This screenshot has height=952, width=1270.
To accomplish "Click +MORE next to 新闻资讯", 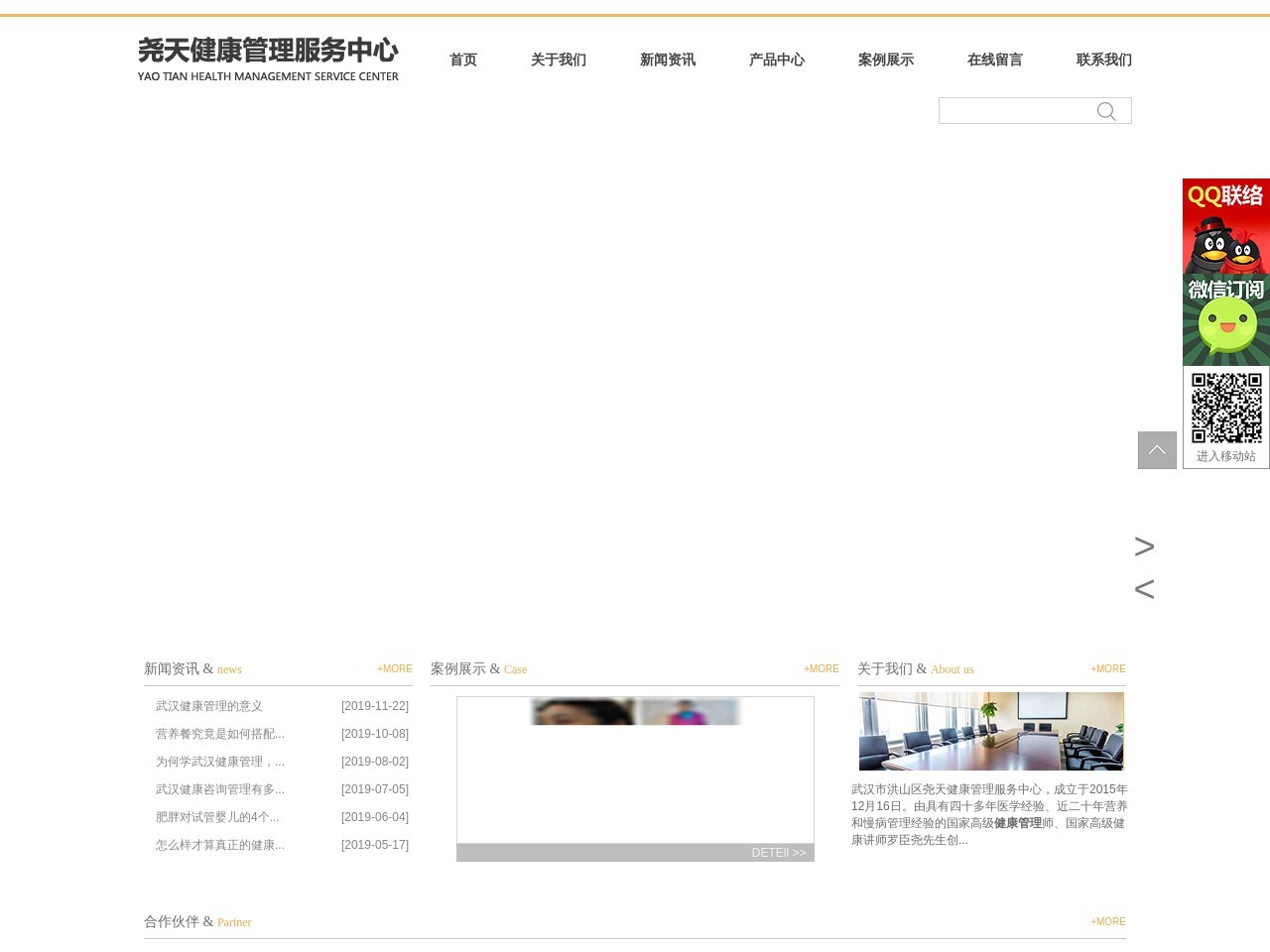I will (x=394, y=668).
